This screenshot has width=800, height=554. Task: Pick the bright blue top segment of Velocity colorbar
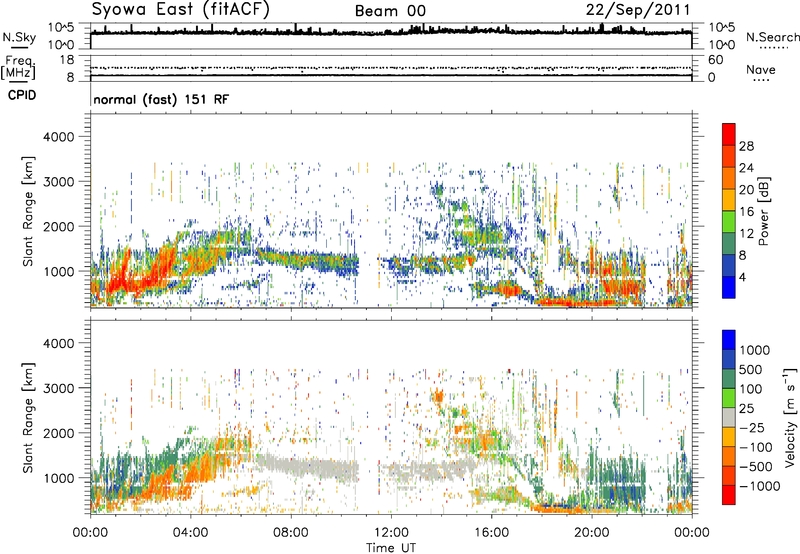729,340
